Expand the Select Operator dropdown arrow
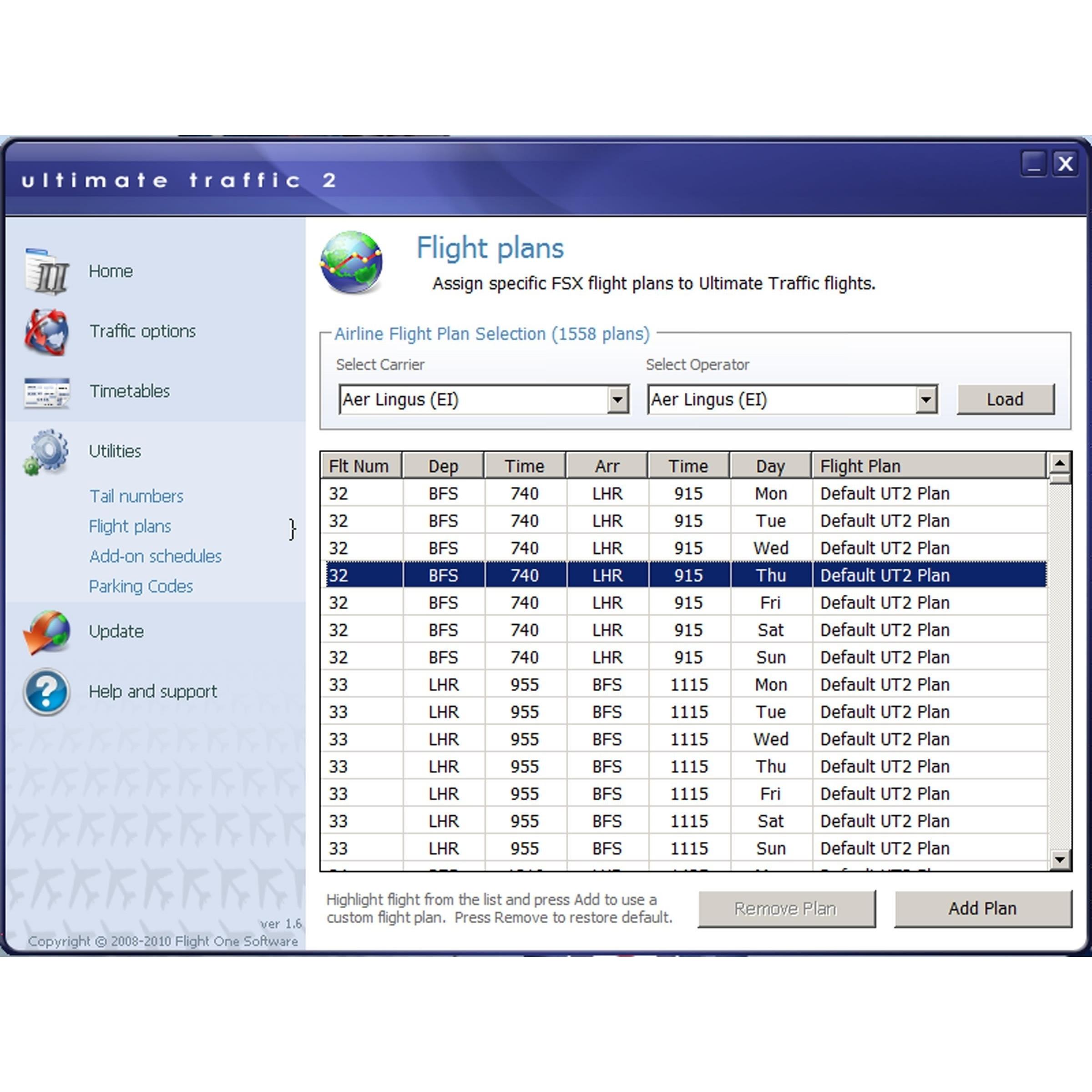The image size is (1092, 1092). click(x=925, y=399)
